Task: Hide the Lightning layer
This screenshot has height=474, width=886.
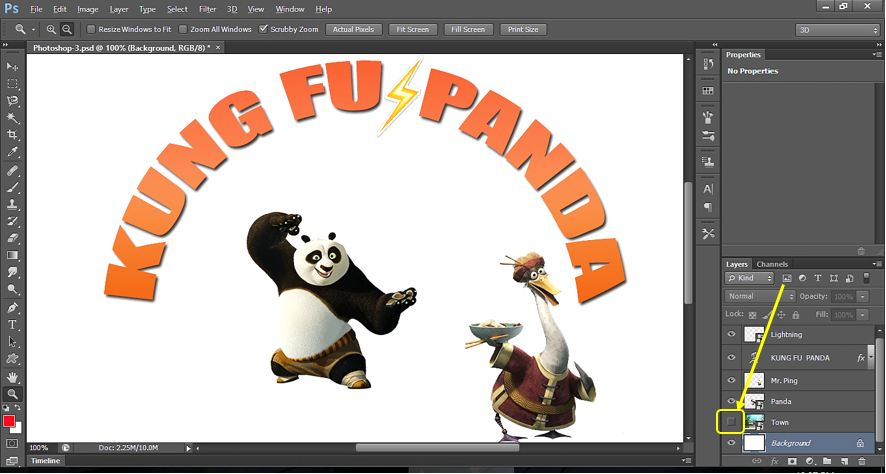Action: coord(731,334)
